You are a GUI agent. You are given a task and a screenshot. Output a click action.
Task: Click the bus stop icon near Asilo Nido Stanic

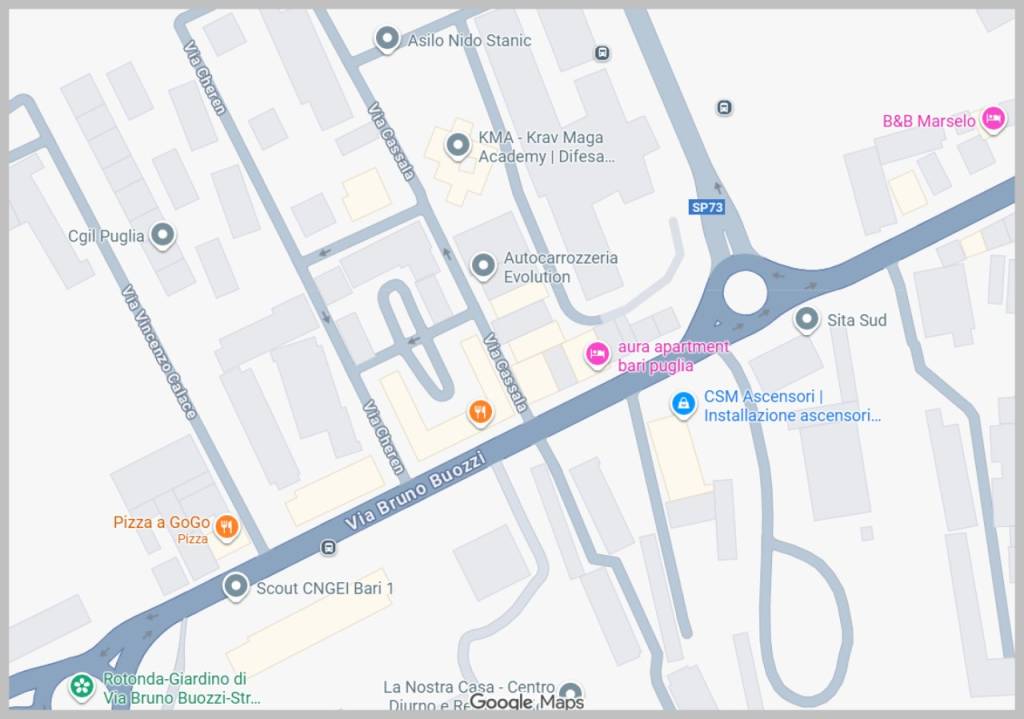602,53
